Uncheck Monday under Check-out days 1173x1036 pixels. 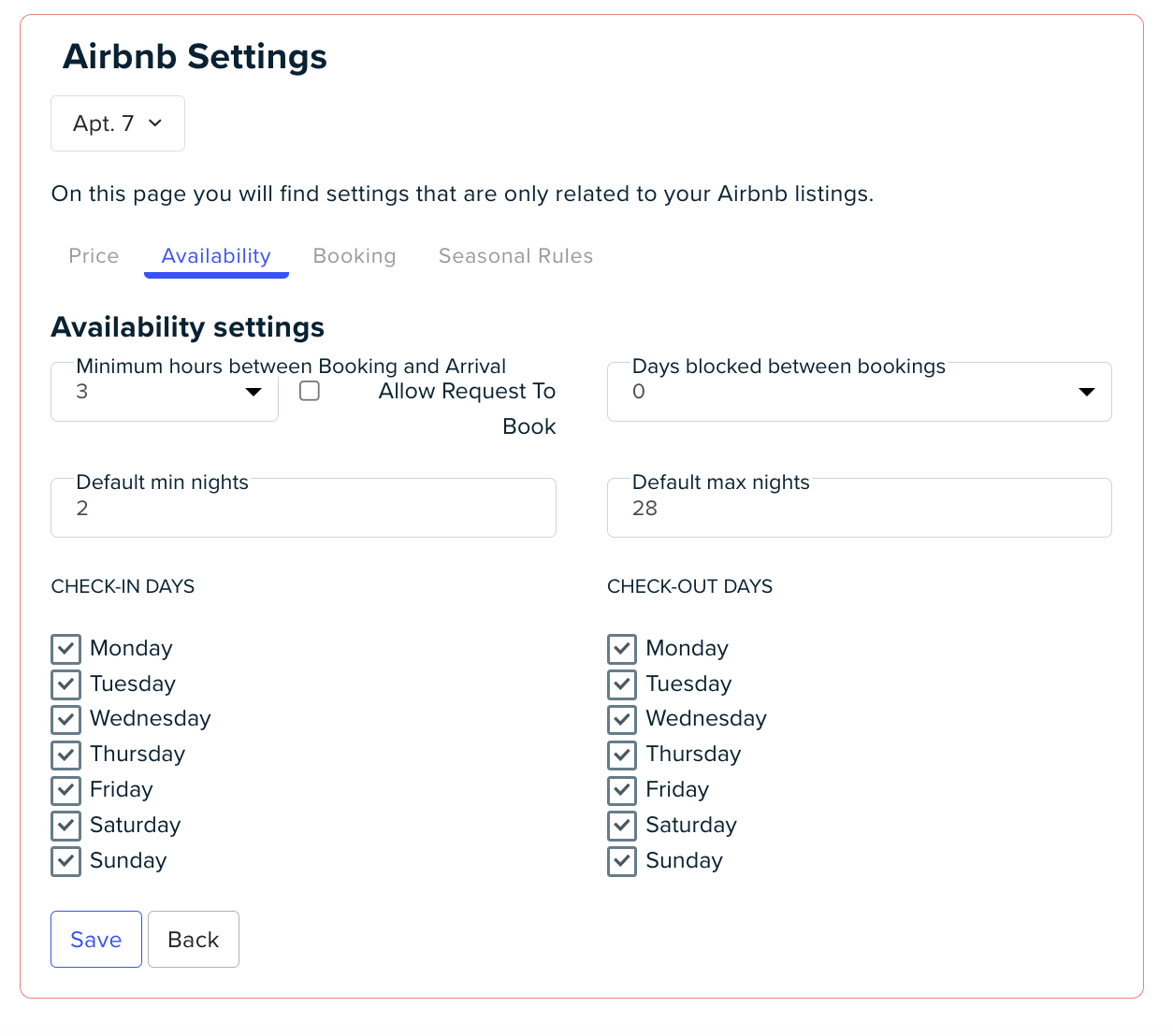(622, 649)
